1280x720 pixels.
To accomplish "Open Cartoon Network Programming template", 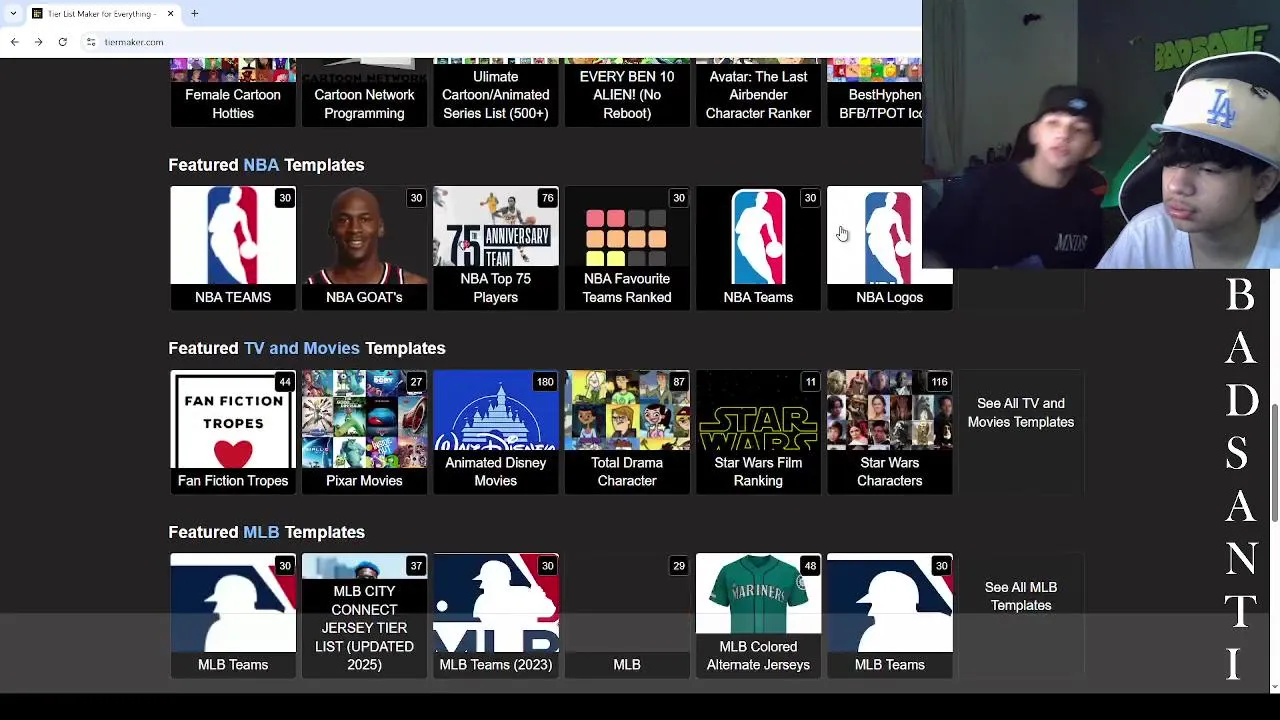I will [x=364, y=92].
